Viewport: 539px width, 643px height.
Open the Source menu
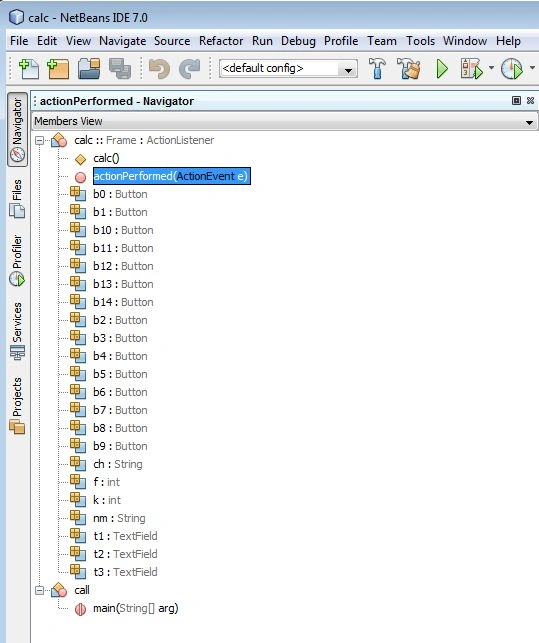coord(172,41)
